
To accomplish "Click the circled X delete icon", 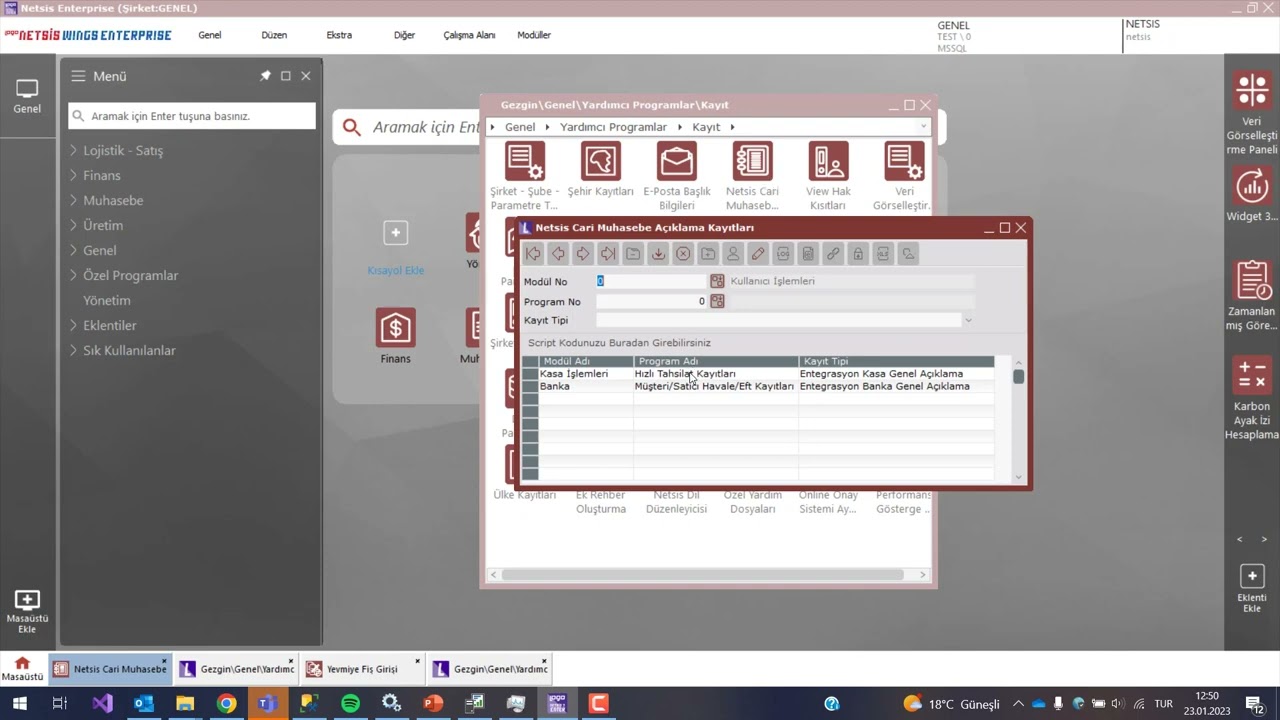I will tap(683, 254).
